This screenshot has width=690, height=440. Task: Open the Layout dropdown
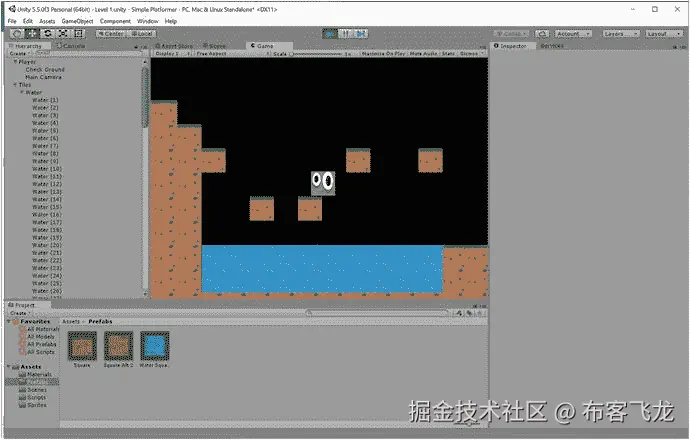coord(664,33)
